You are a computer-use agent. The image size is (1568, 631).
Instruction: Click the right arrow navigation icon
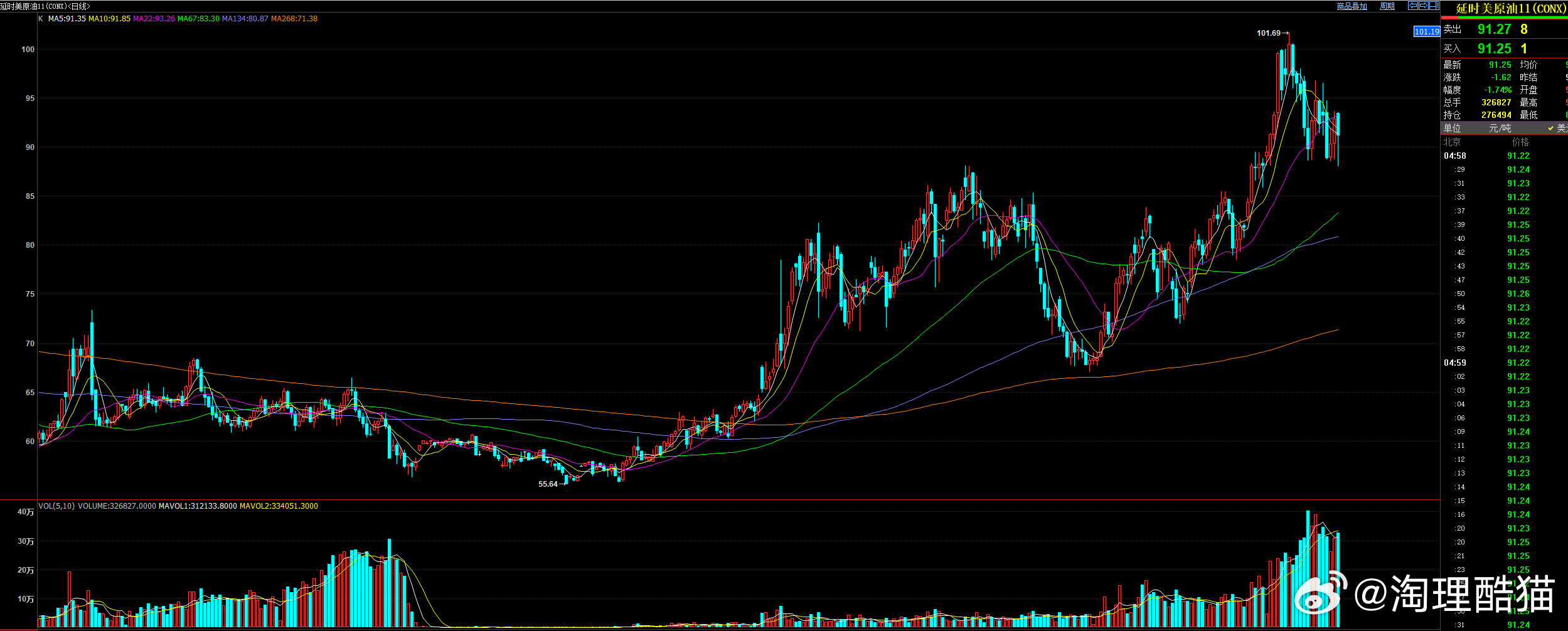[1424, 6]
